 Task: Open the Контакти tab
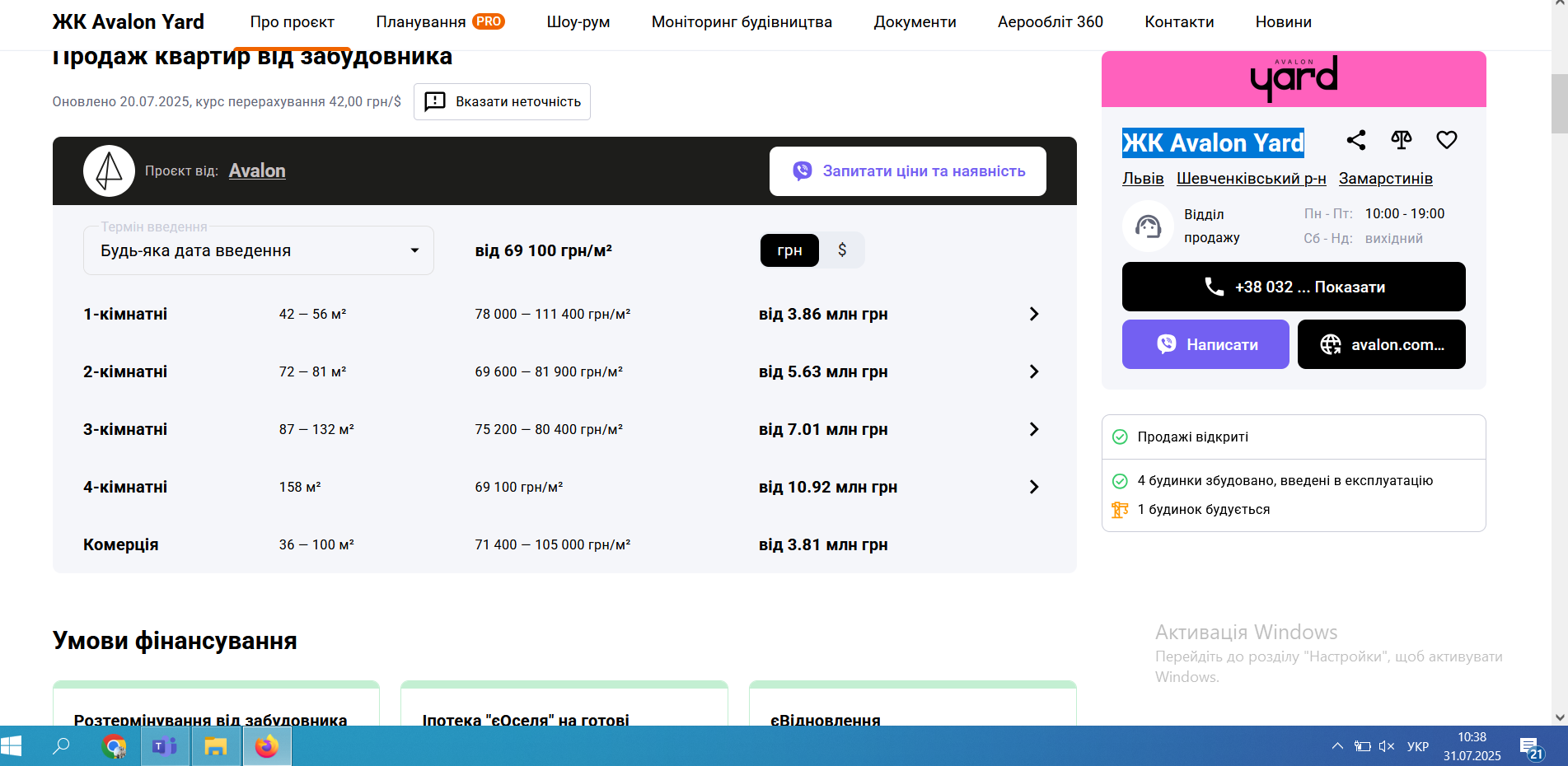pyautogui.click(x=1179, y=22)
